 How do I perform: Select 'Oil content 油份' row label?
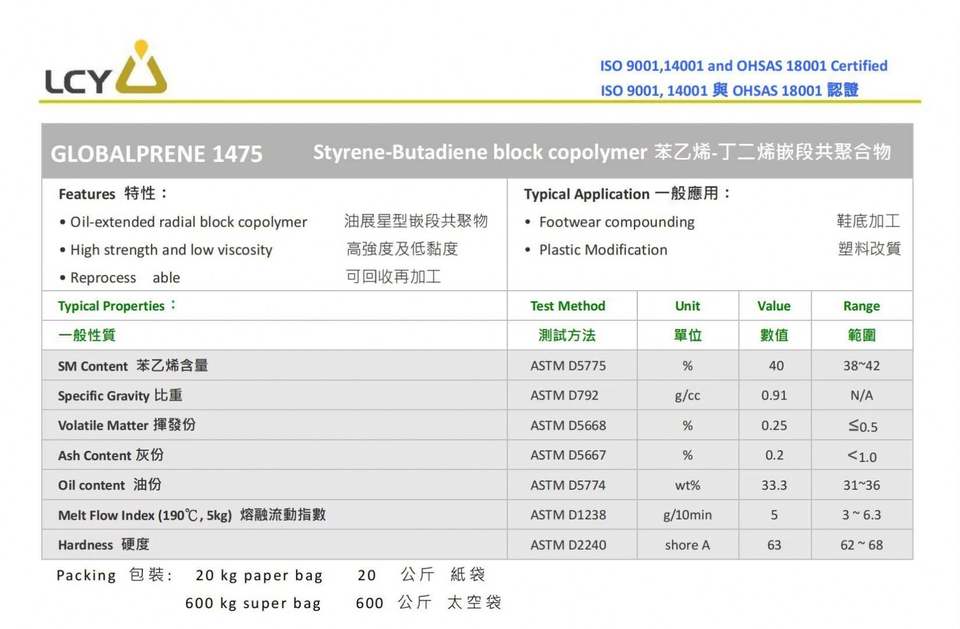(110, 485)
